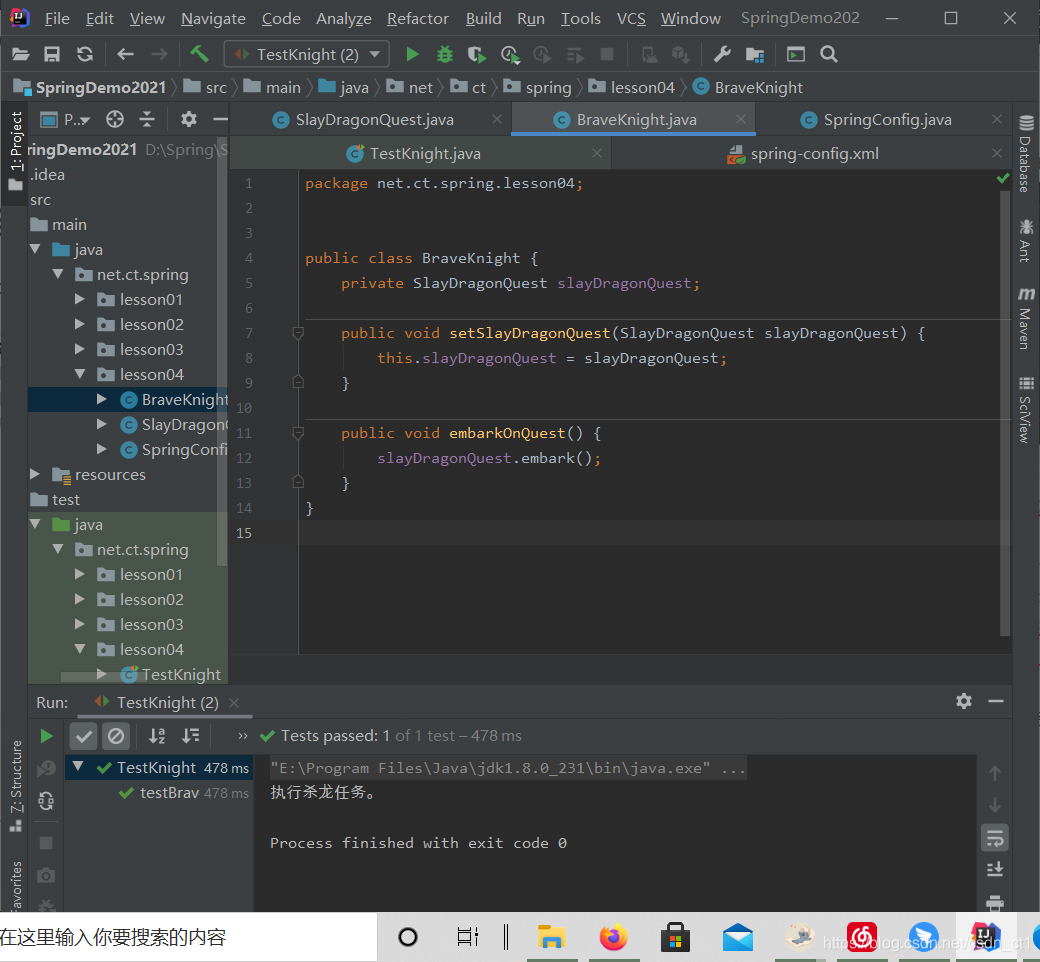This screenshot has width=1040, height=962.
Task: Open Project view selector dropdown
Action: tap(65, 119)
